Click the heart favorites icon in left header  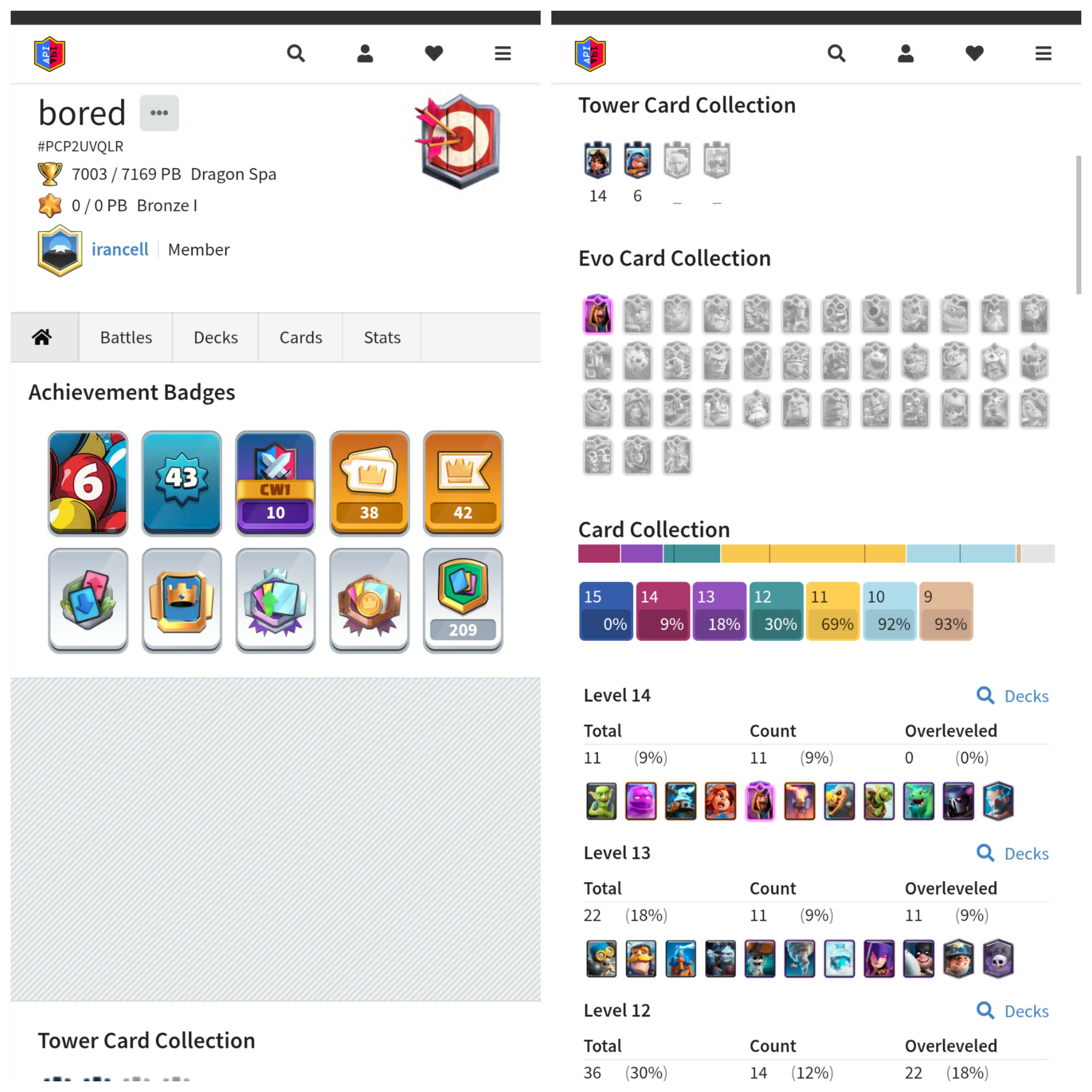(x=434, y=54)
